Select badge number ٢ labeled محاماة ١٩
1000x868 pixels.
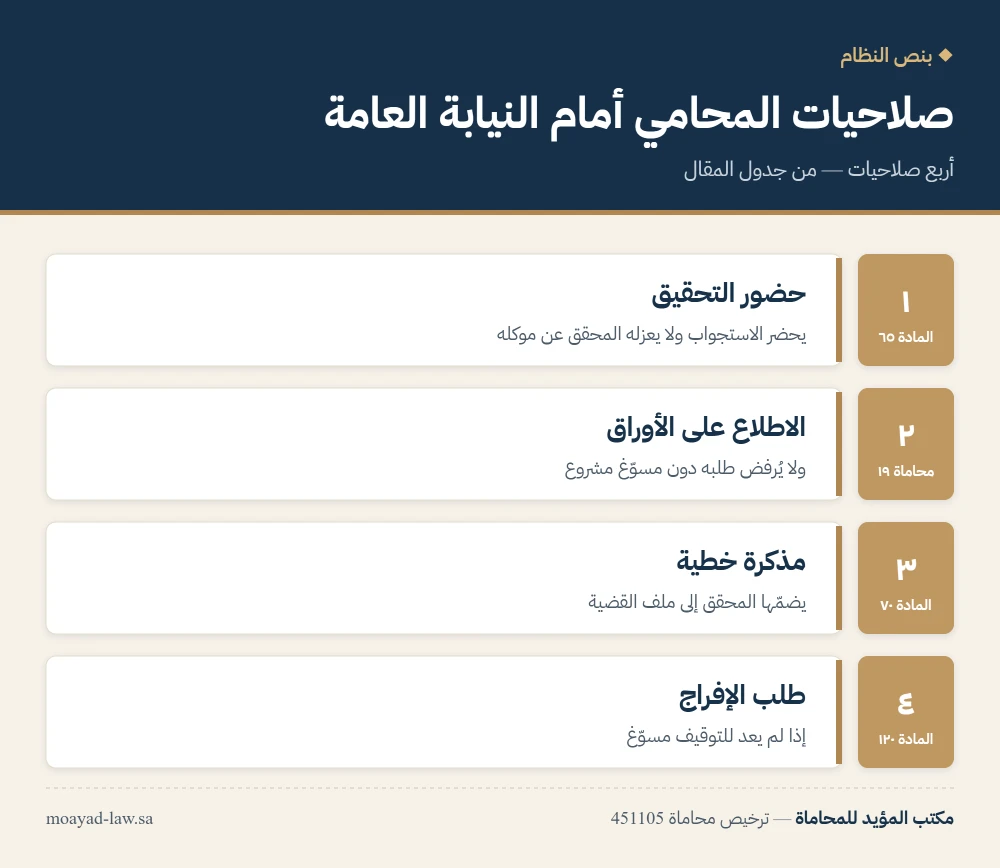click(906, 444)
